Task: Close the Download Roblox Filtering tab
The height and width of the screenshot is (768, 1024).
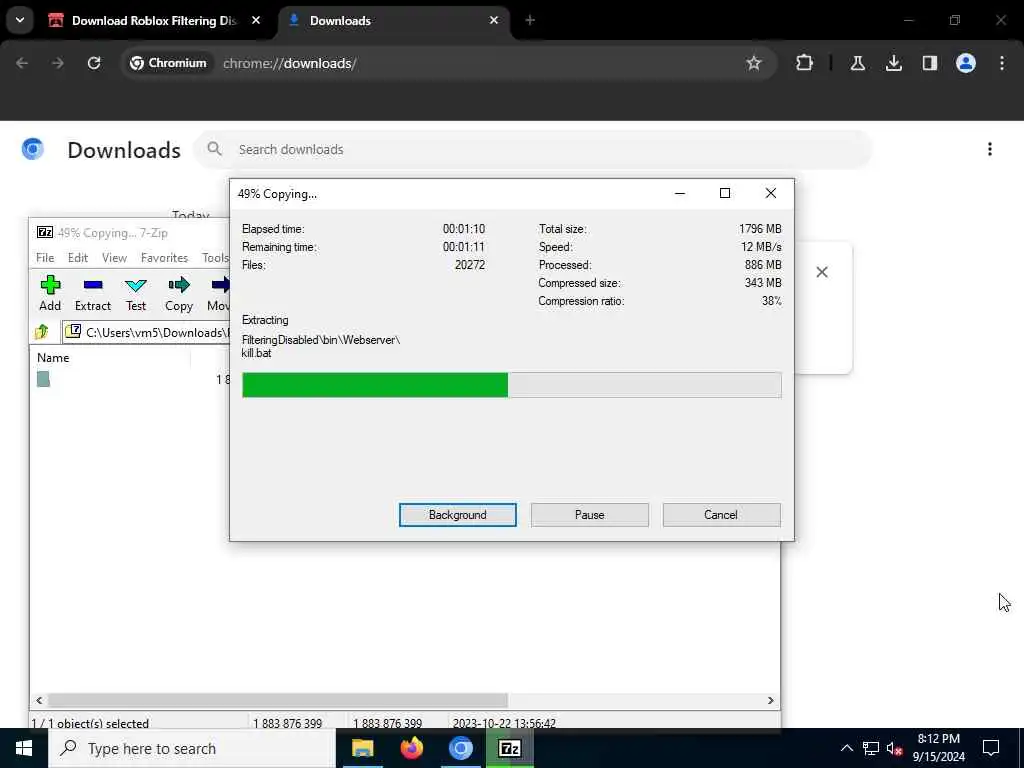Action: 256,20
